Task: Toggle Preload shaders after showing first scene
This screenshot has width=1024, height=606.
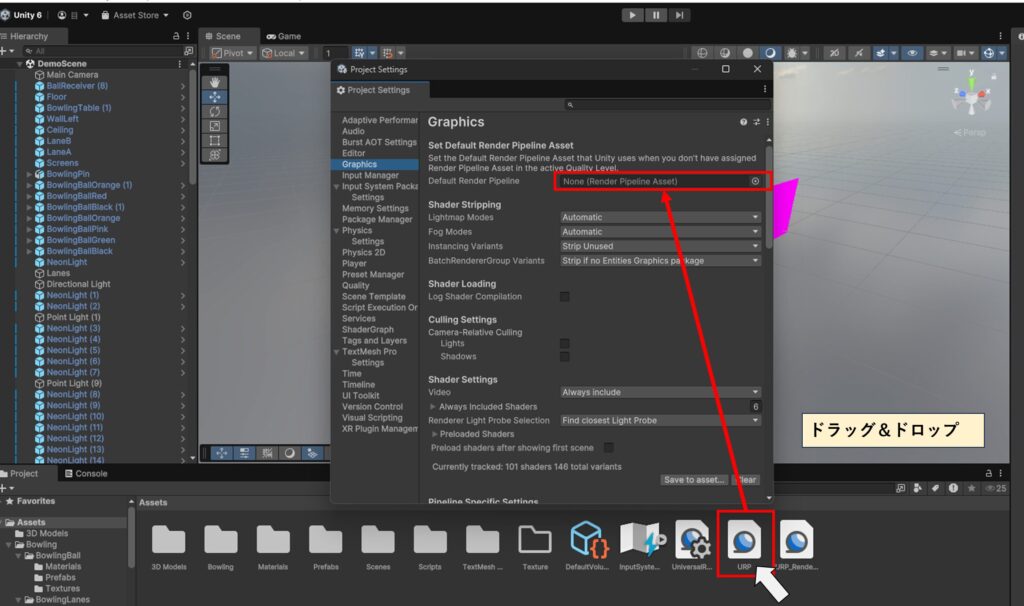Action: tap(609, 447)
